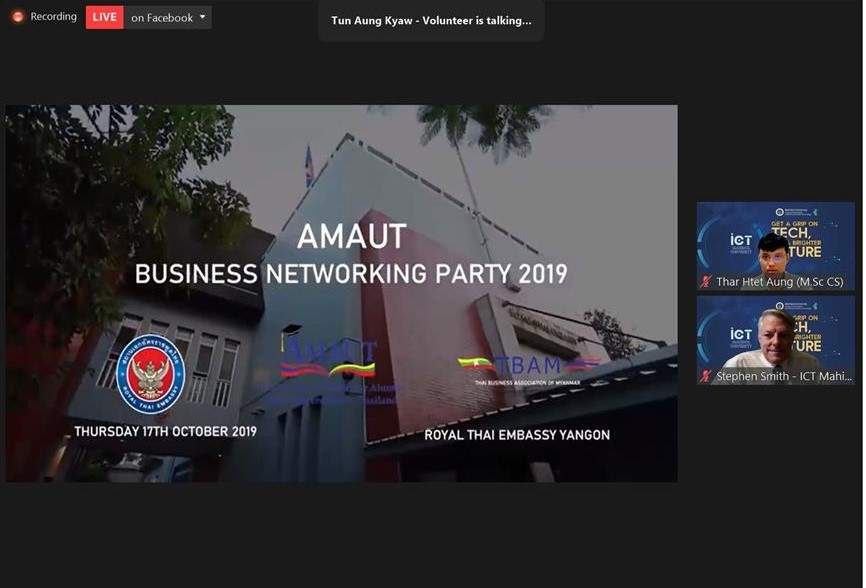866x588 pixels.
Task: Click the TBAM logo on the shared slide
Action: [529, 369]
